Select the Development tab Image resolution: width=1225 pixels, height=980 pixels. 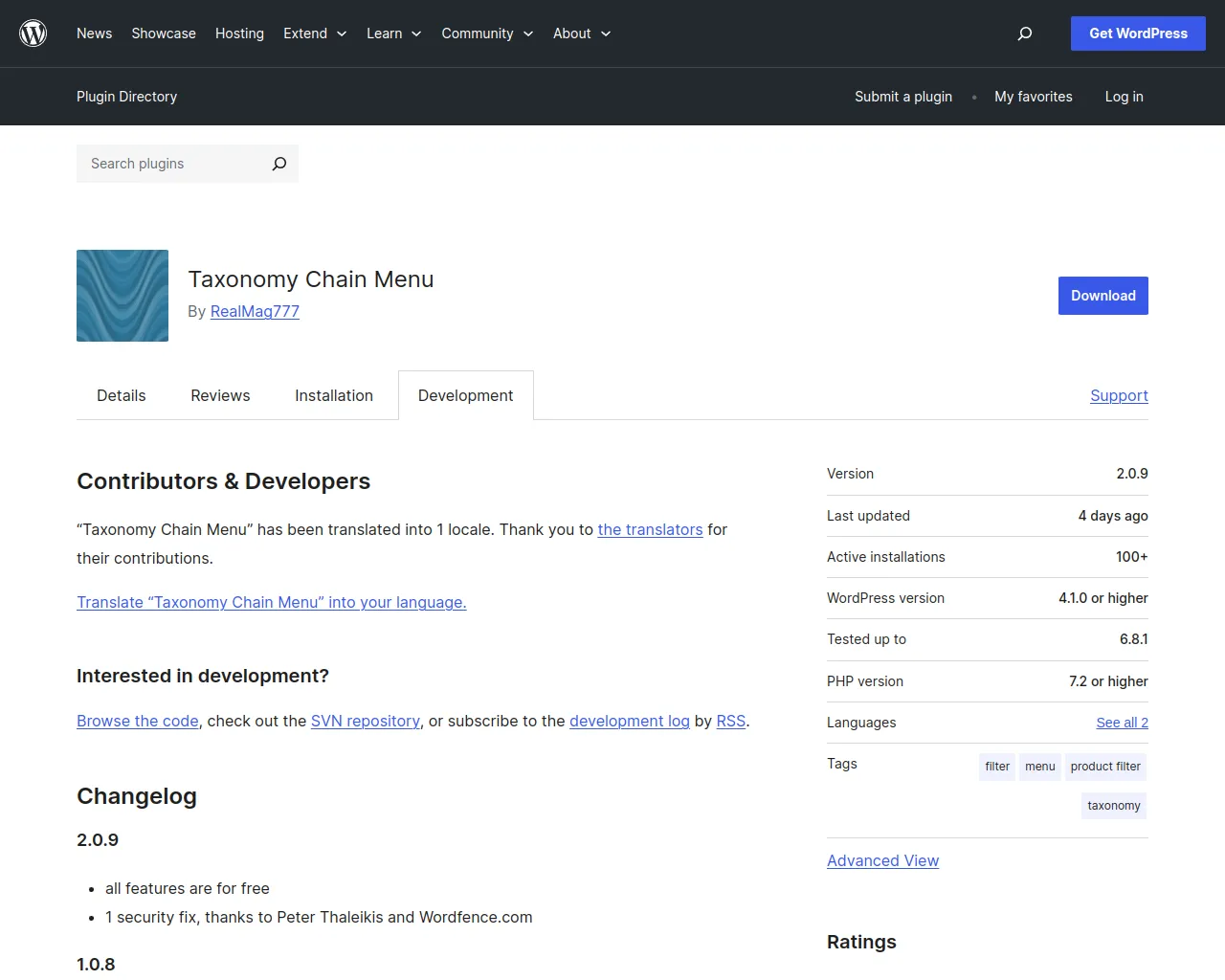[x=466, y=395]
